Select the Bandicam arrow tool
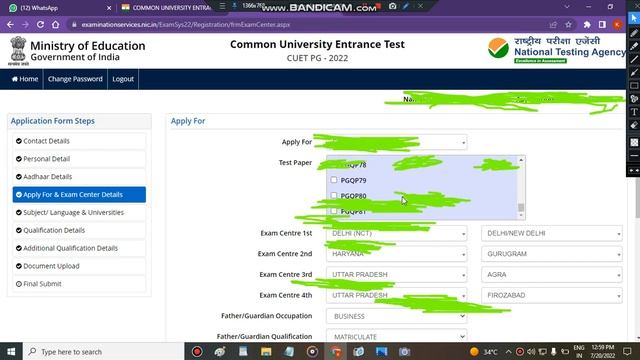Image resolution: width=640 pixels, height=360 pixels. (634, 73)
